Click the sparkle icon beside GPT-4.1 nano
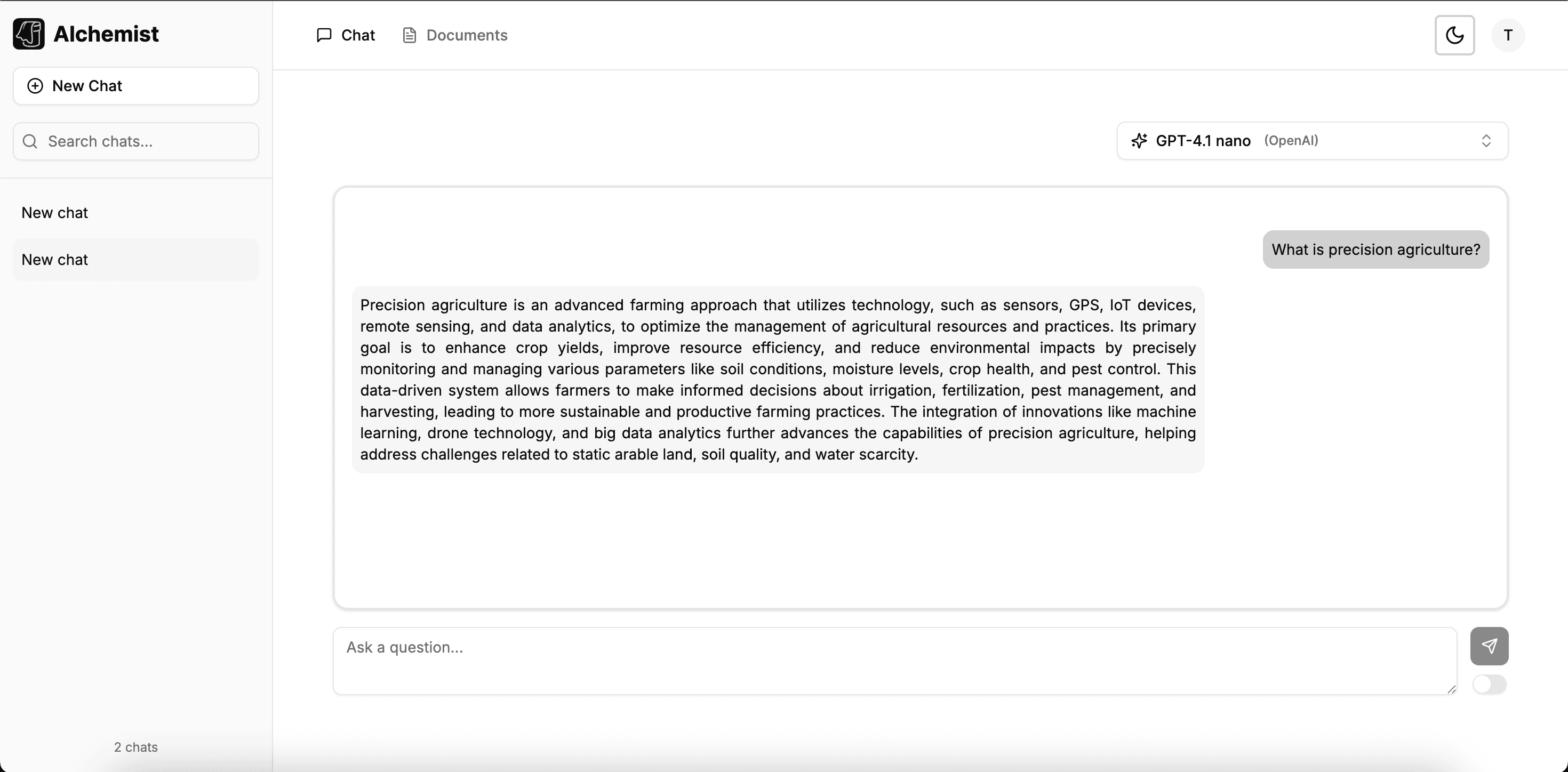This screenshot has width=1568, height=772. 1139,141
